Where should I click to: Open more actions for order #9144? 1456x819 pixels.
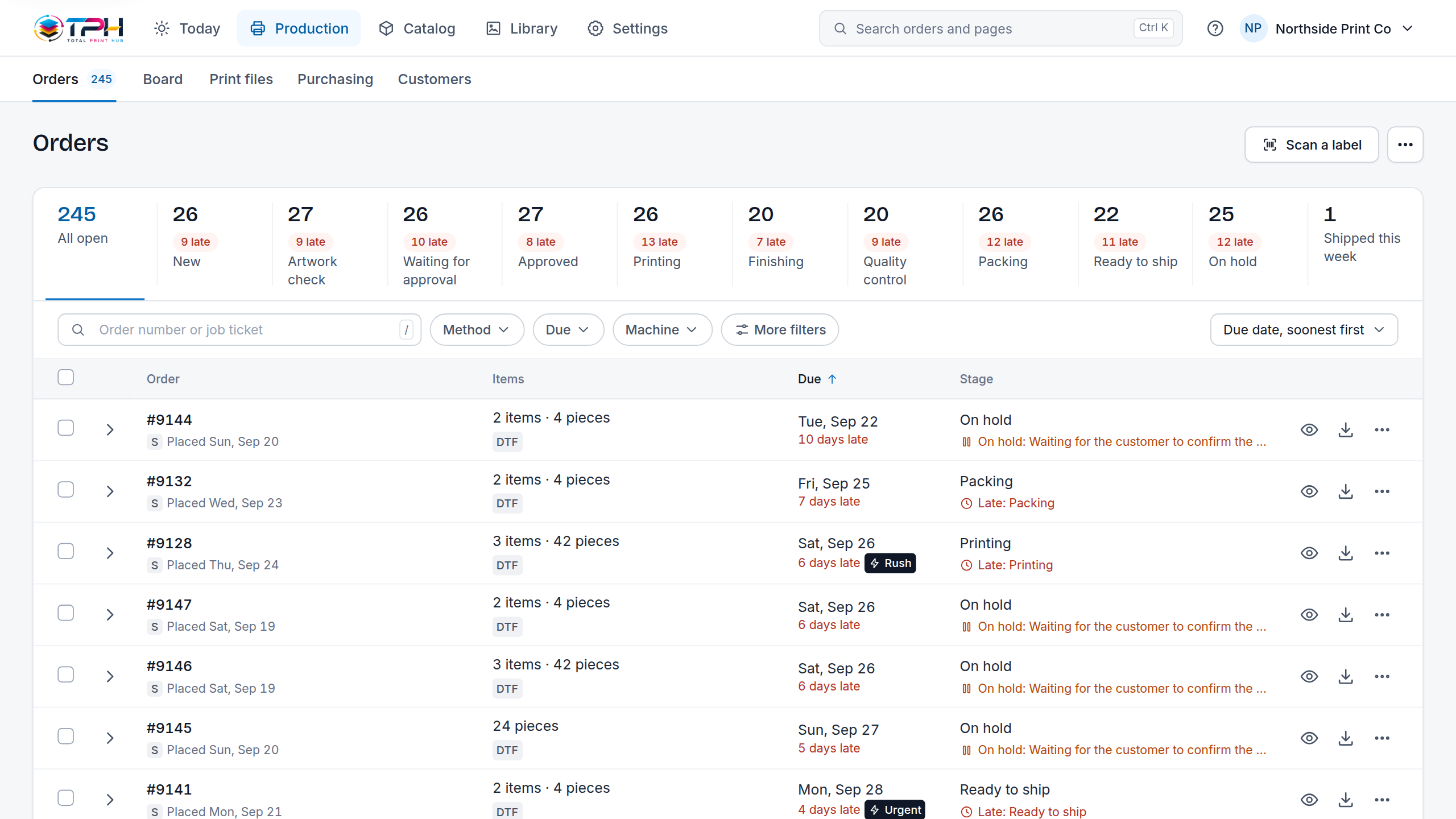point(1382,430)
